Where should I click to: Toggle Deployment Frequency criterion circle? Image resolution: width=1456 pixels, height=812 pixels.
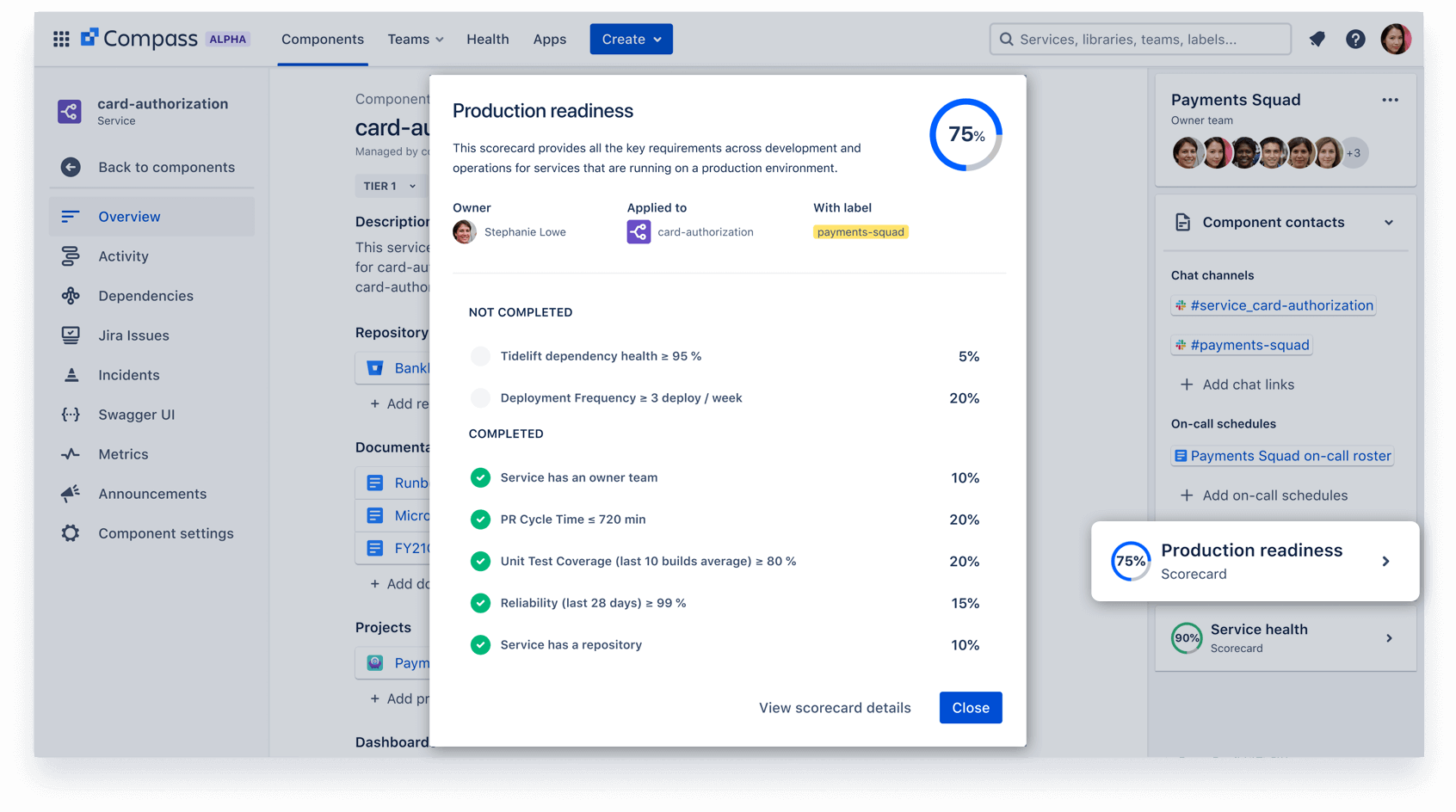(x=480, y=397)
